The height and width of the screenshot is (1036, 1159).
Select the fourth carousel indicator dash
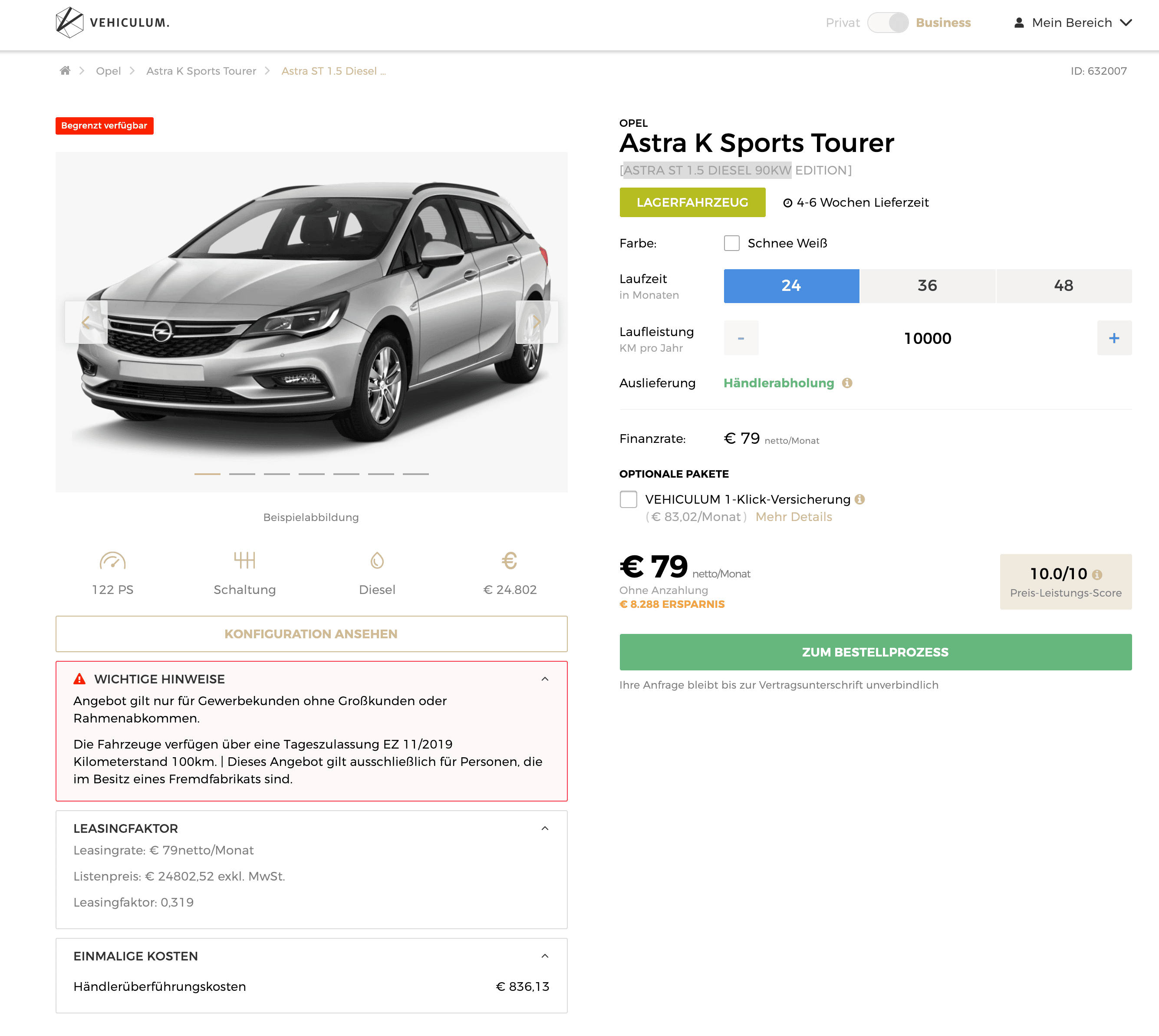click(x=311, y=474)
